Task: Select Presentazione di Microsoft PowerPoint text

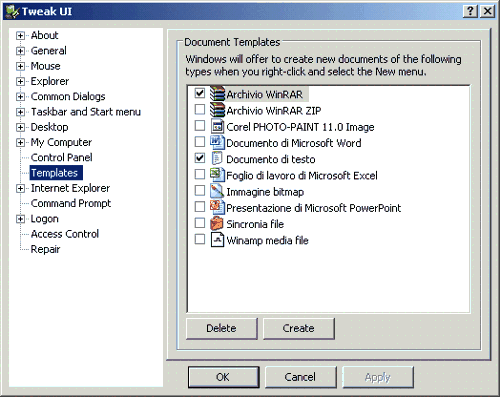Action: click(x=313, y=208)
